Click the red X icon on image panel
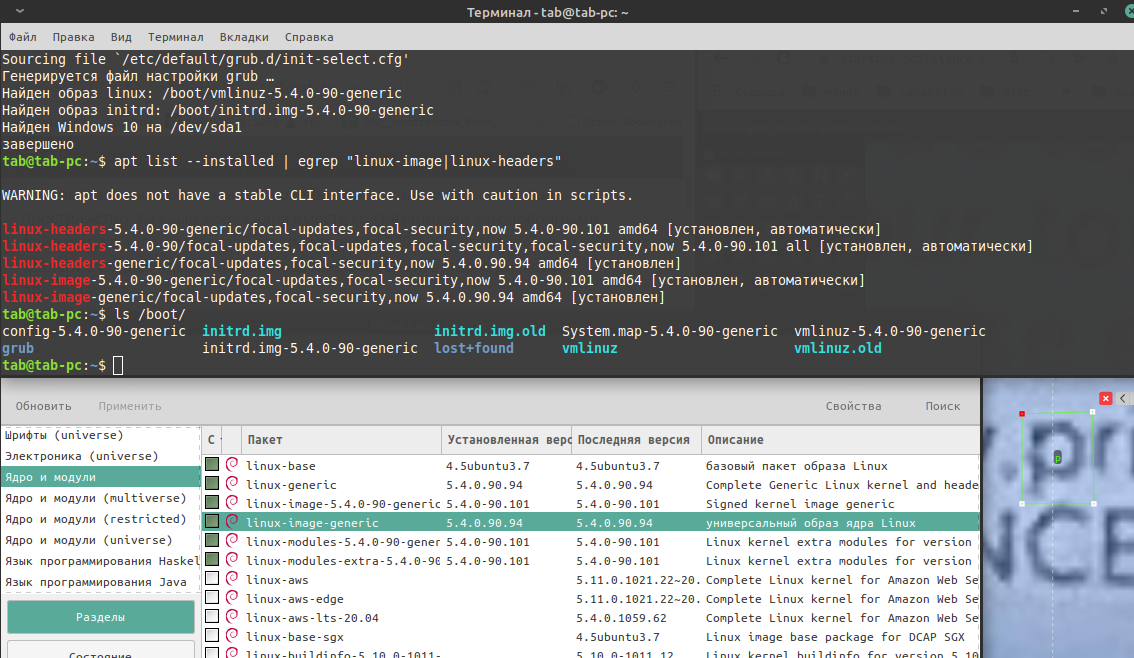 (x=1106, y=398)
